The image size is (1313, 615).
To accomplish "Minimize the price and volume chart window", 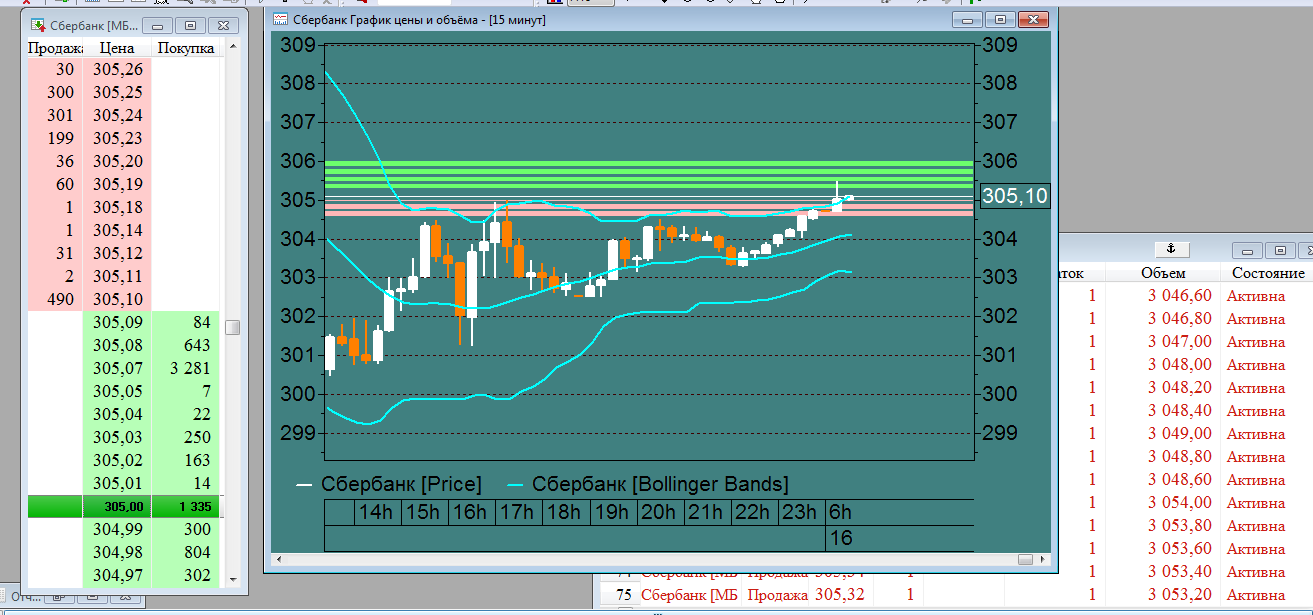I will point(967,19).
